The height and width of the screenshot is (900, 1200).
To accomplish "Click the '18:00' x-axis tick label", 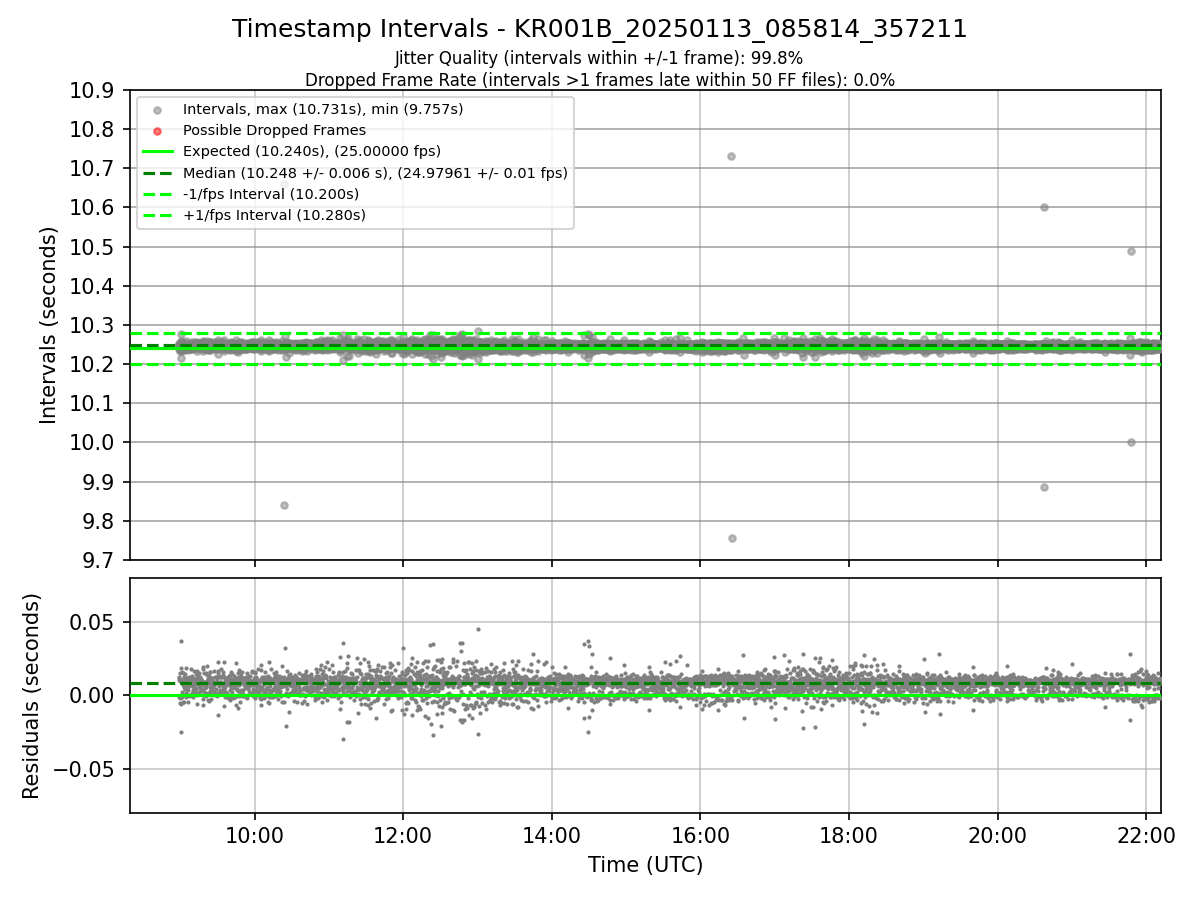I will pyautogui.click(x=848, y=835).
